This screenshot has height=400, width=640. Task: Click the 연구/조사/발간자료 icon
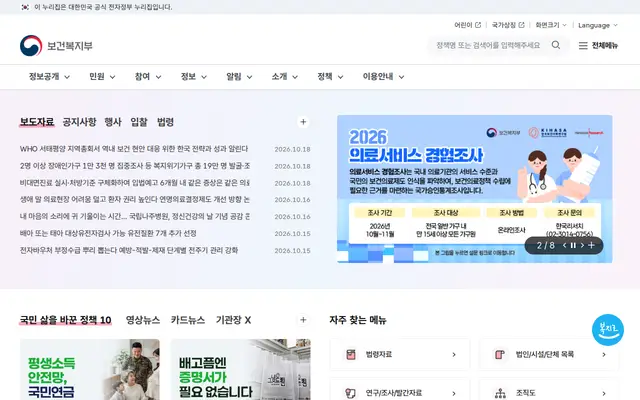click(350, 393)
